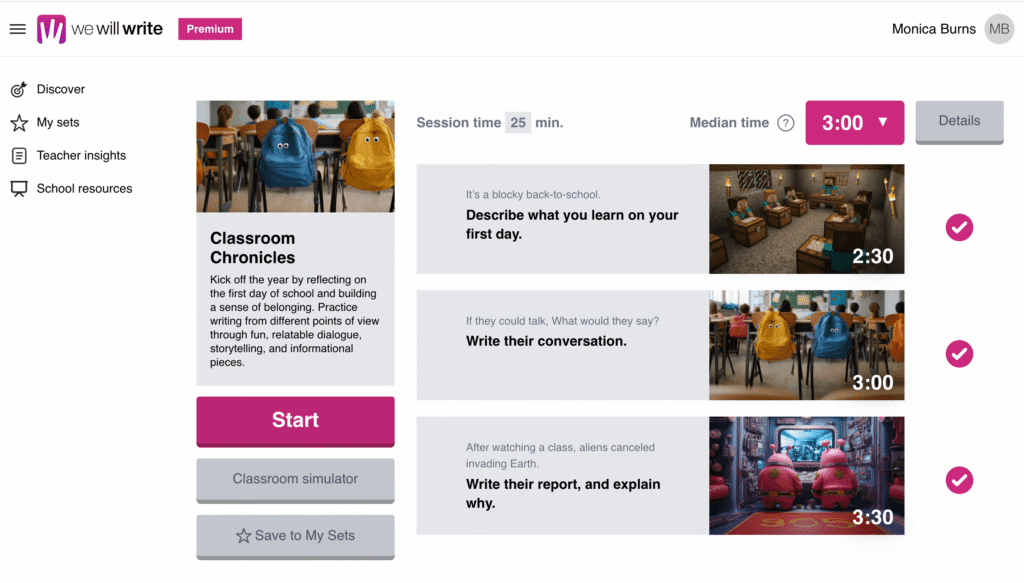This screenshot has height=583, width=1024.
Task: Open the hamburger menu icon
Action: (18, 29)
